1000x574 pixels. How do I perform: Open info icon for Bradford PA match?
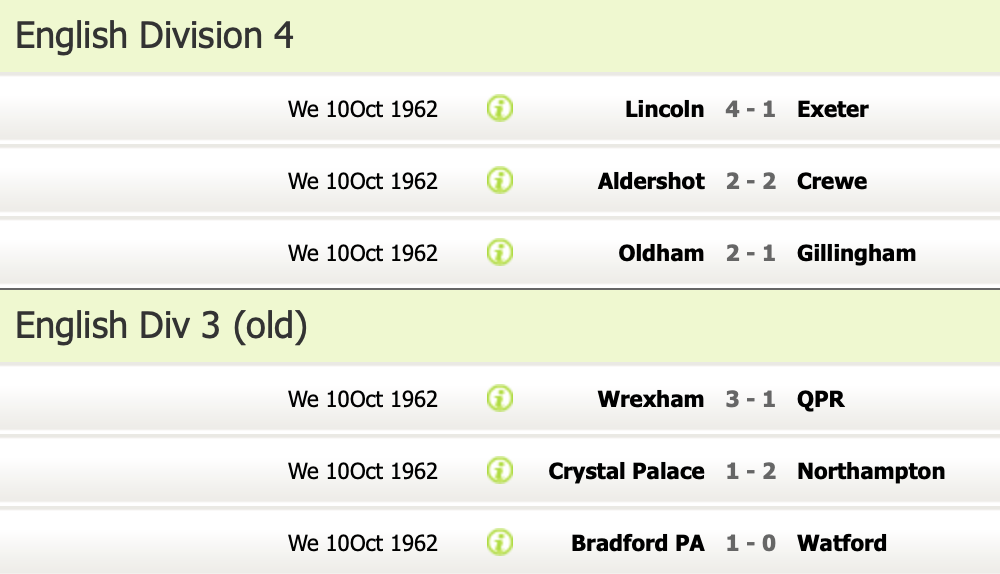pyautogui.click(x=500, y=543)
